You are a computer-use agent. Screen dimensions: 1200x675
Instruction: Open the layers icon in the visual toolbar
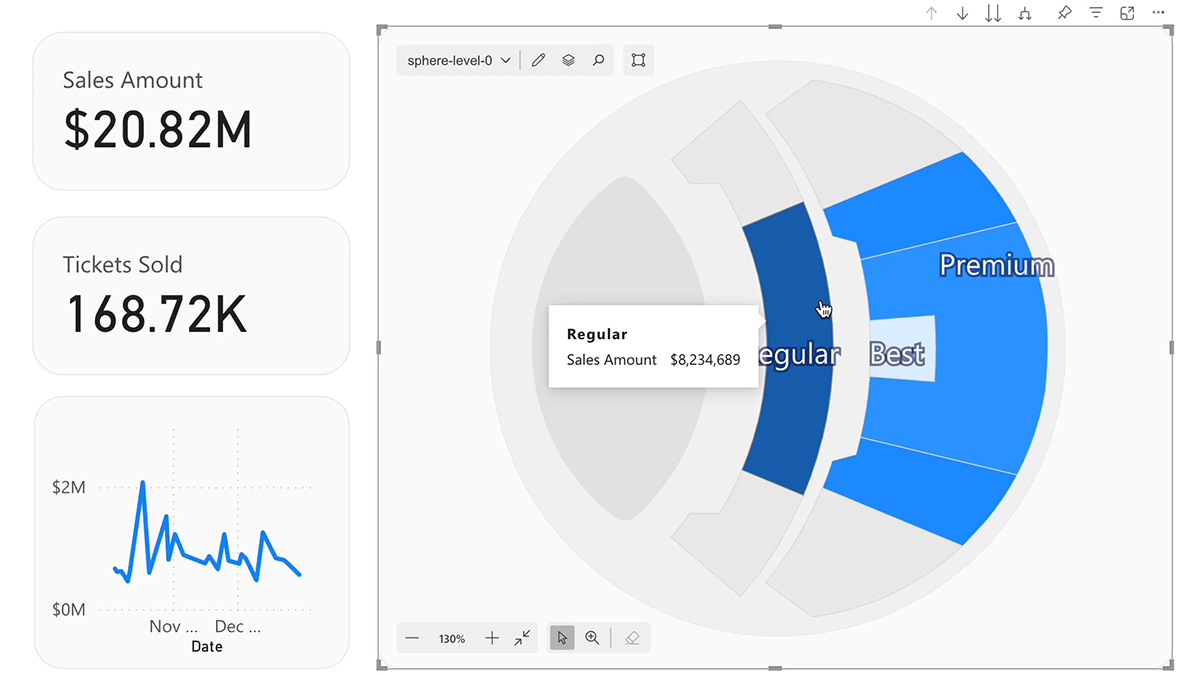[x=568, y=60]
